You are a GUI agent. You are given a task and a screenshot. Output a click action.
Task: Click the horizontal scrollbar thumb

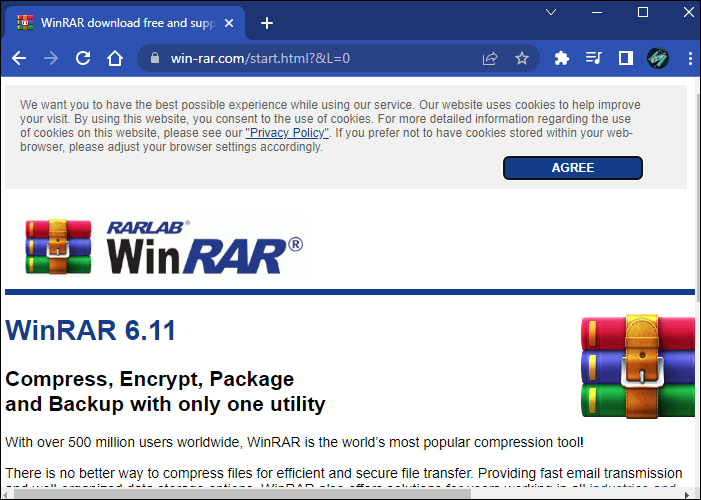click(x=241, y=494)
